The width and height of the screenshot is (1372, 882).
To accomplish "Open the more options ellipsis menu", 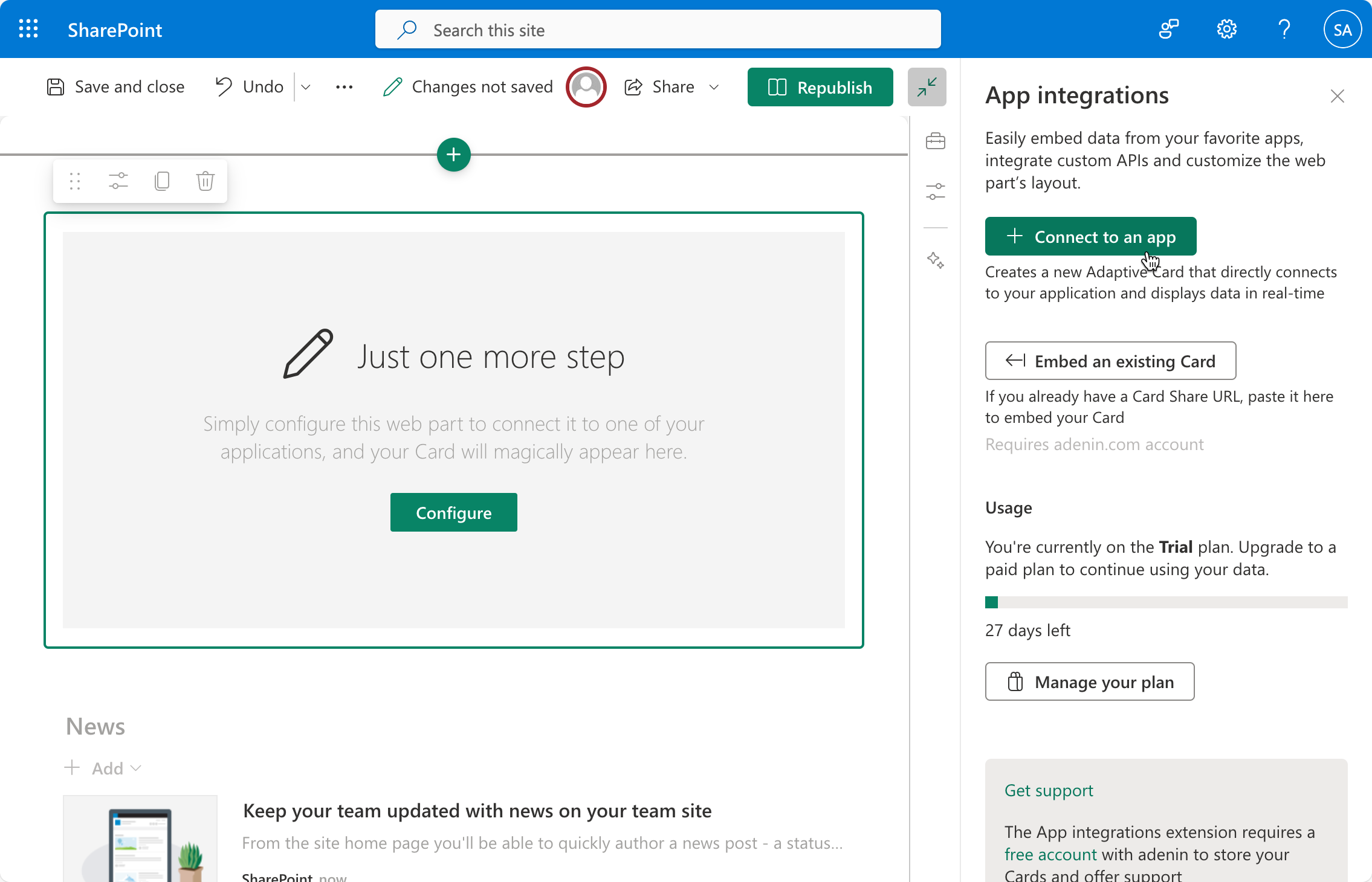I will pyautogui.click(x=344, y=87).
